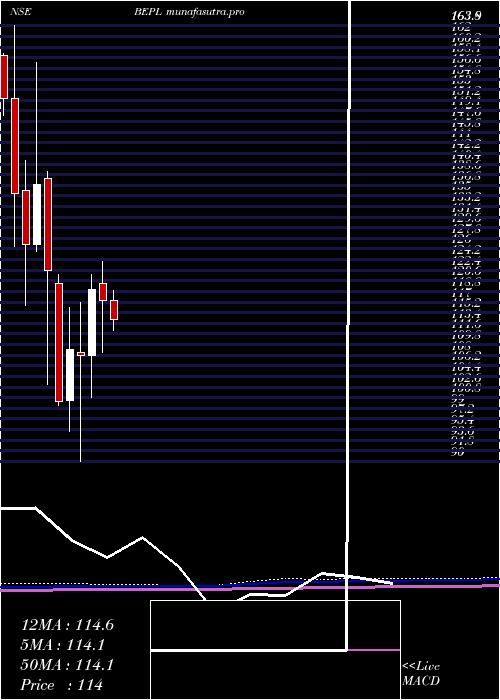
Task: Click the Price : 114 readout
Action: point(62,685)
